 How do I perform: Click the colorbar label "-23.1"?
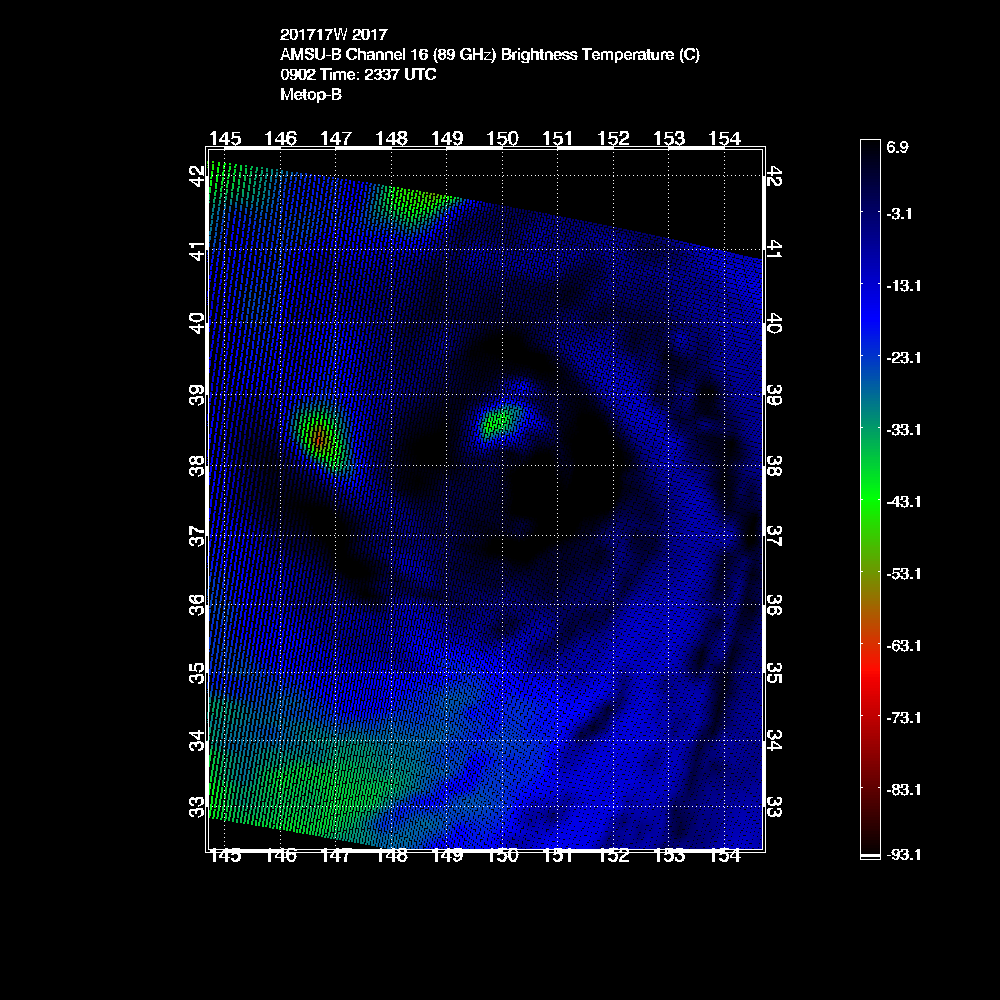(x=903, y=358)
